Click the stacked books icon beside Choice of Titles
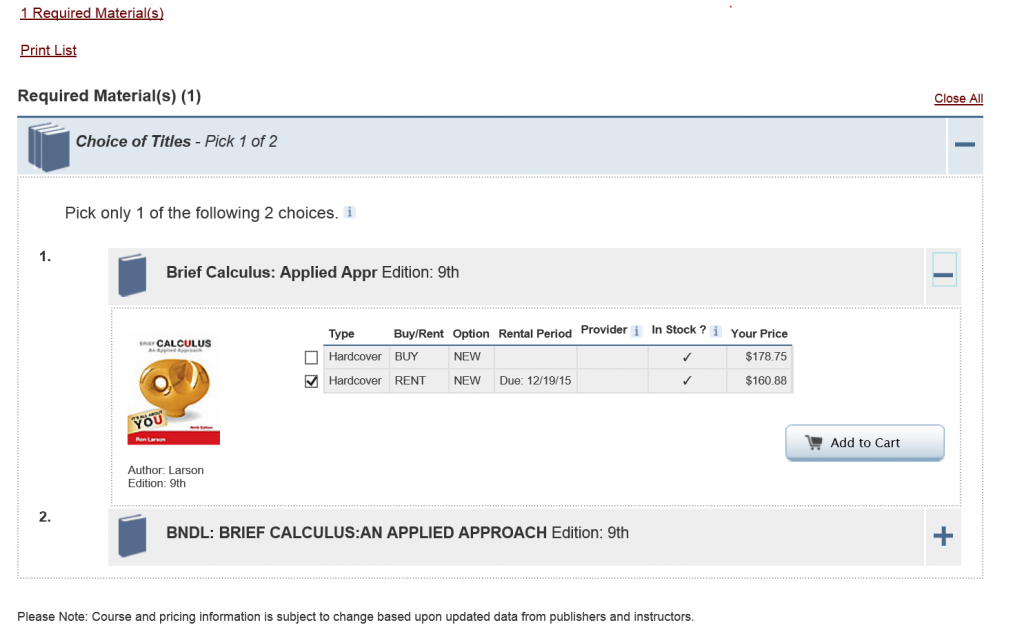 tap(48, 146)
